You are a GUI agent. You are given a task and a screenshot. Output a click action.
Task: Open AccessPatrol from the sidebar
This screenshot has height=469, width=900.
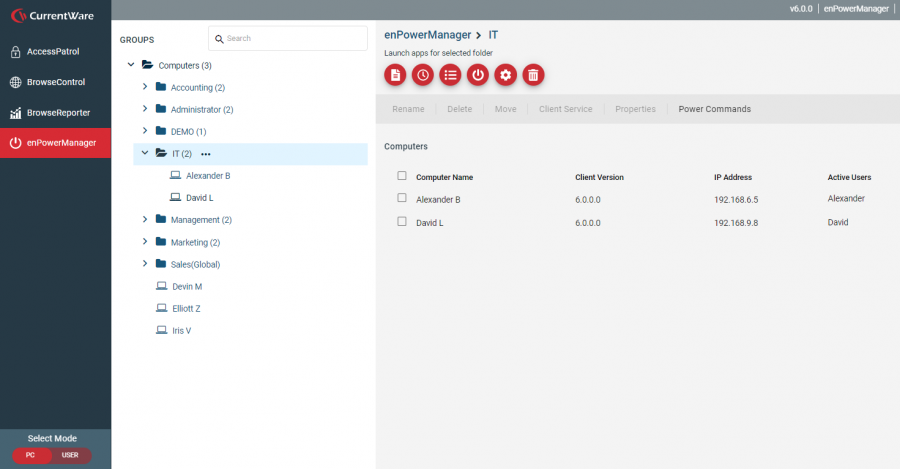55,52
